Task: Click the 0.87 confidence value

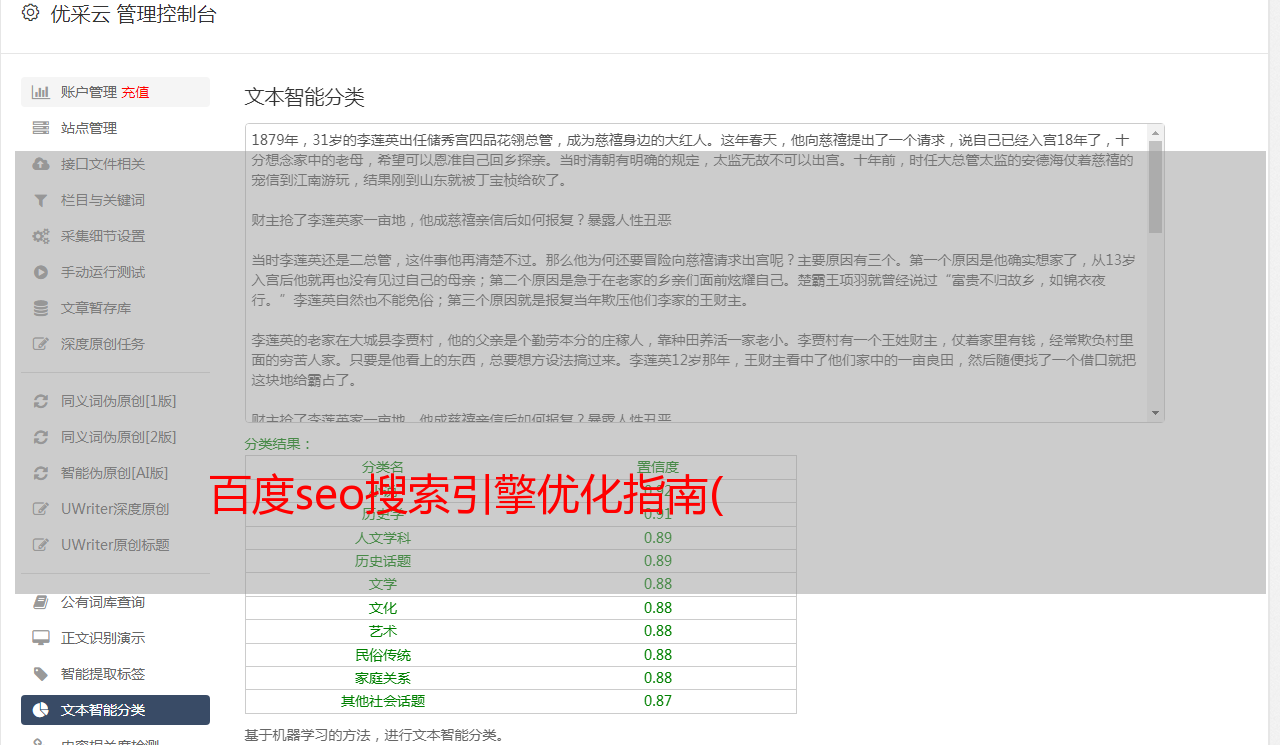Action: (658, 701)
